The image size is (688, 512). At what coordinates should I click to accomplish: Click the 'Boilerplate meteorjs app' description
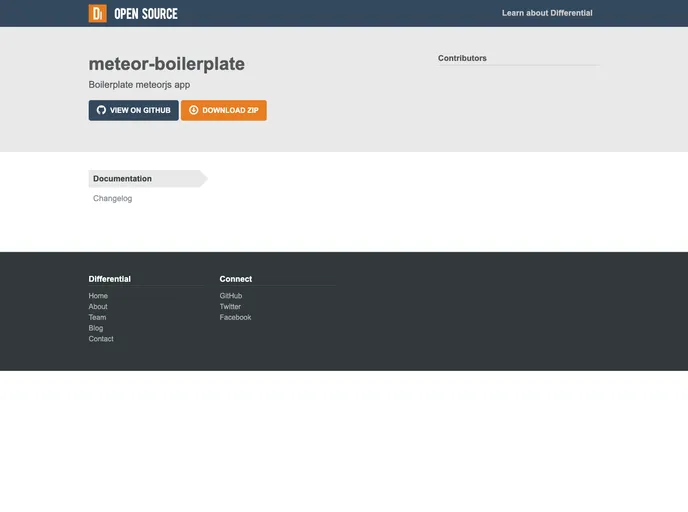pyautogui.click(x=139, y=85)
